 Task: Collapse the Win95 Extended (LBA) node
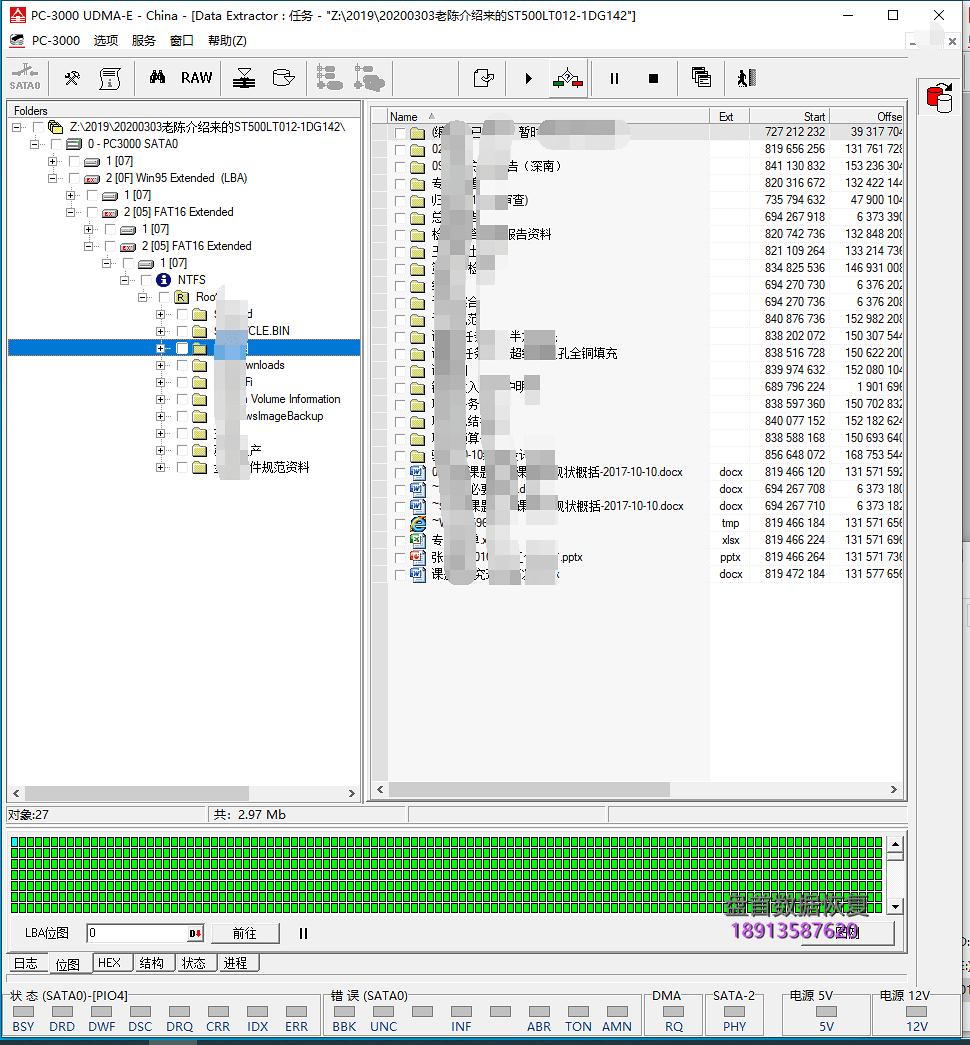click(x=52, y=178)
